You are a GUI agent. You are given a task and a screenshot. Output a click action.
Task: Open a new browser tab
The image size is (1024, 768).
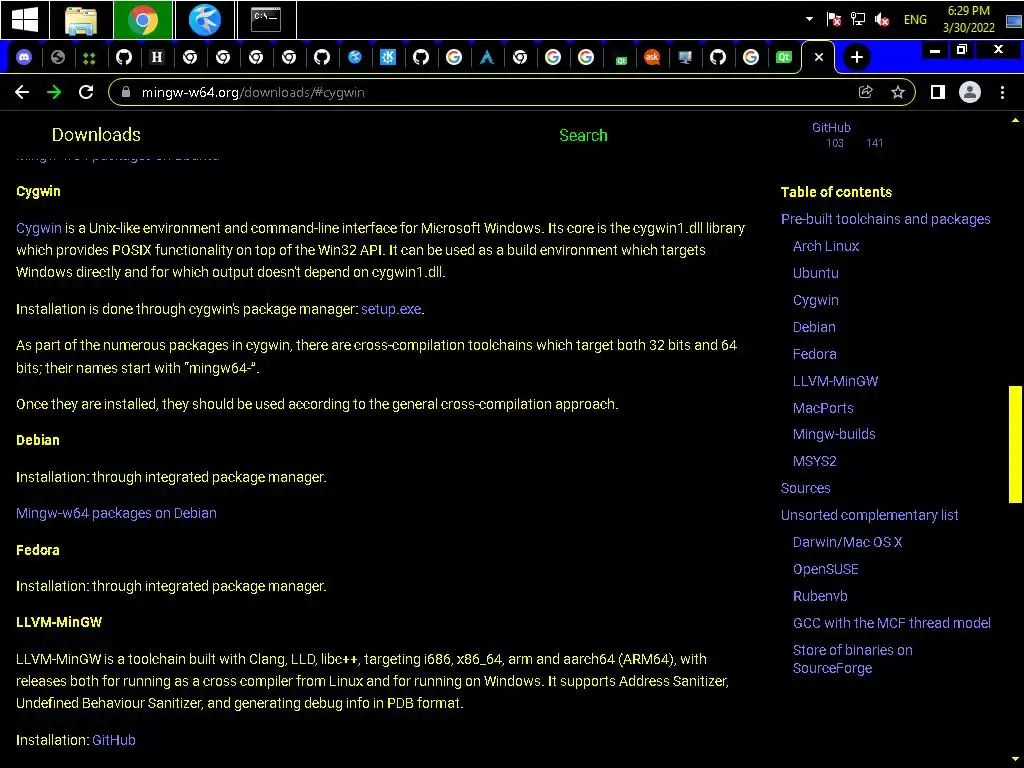pos(857,57)
